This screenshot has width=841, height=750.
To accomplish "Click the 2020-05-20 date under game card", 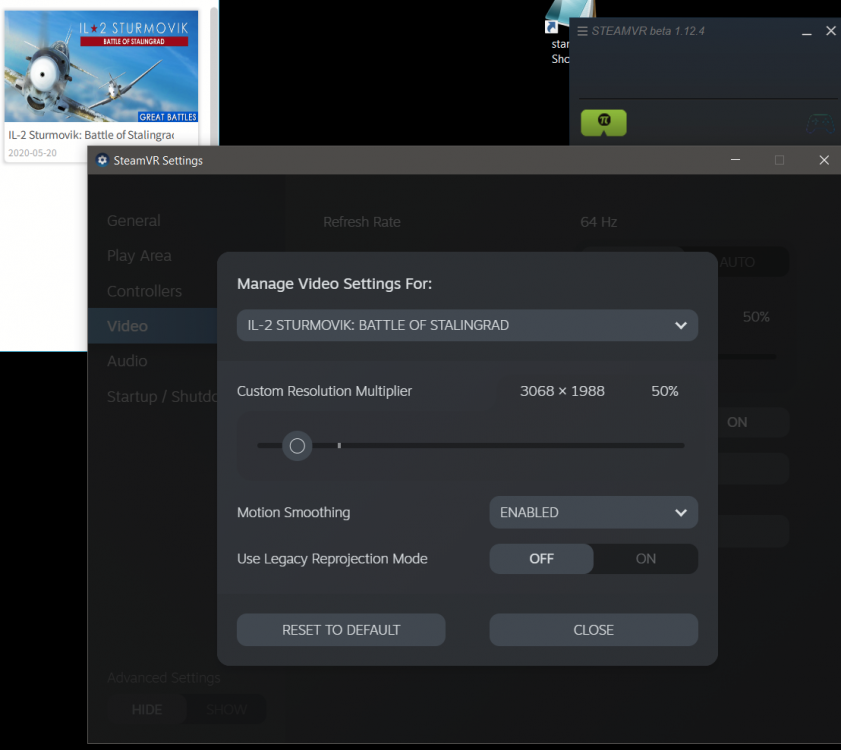I will coord(32,152).
